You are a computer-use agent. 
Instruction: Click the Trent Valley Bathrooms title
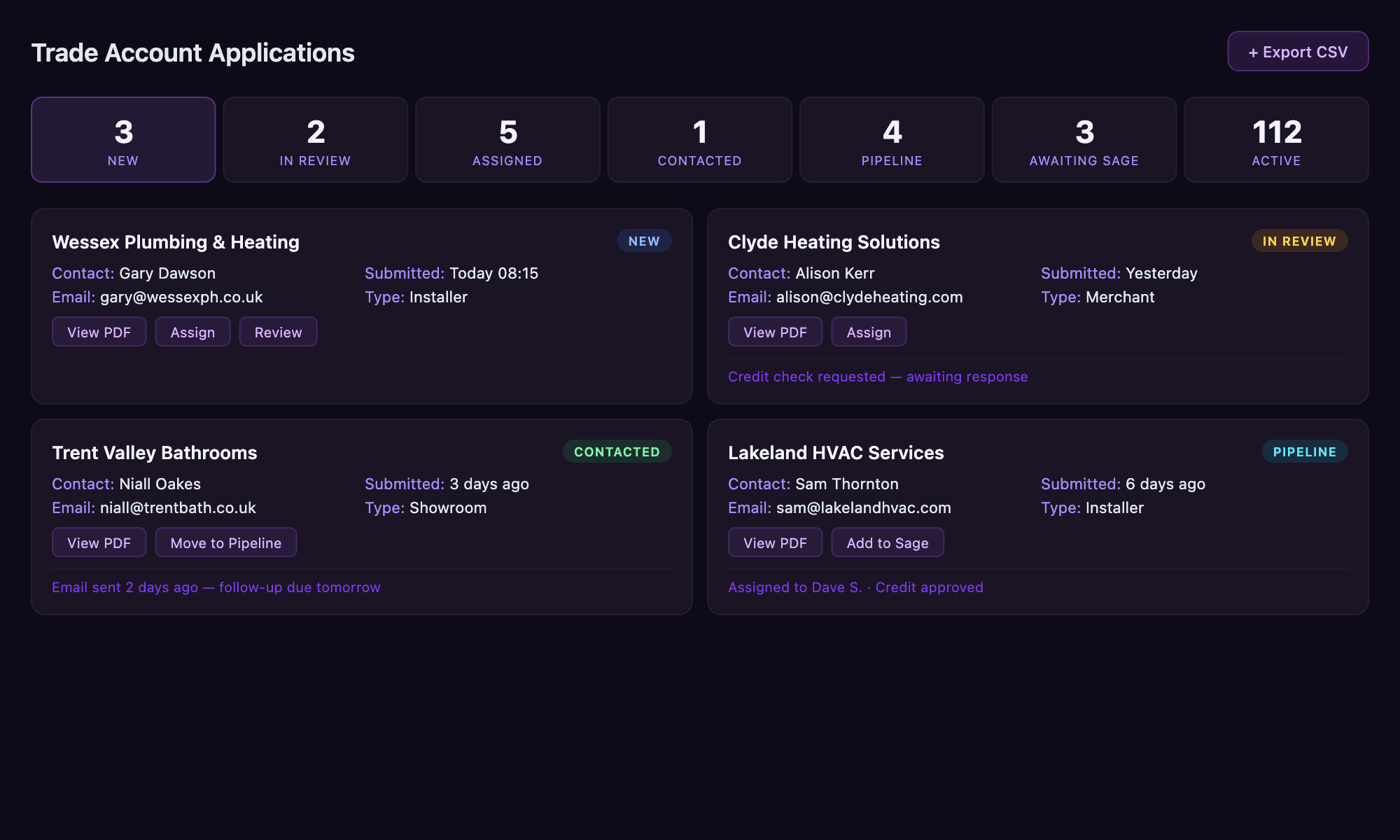click(x=155, y=453)
